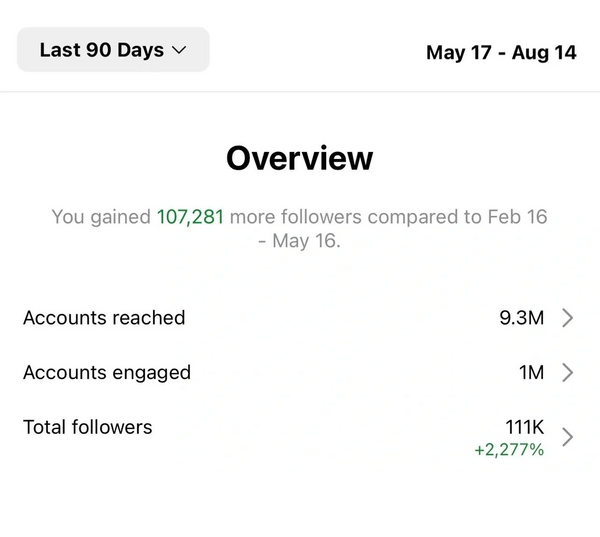600x537 pixels.
Task: Click the Overview heading
Action: point(299,158)
